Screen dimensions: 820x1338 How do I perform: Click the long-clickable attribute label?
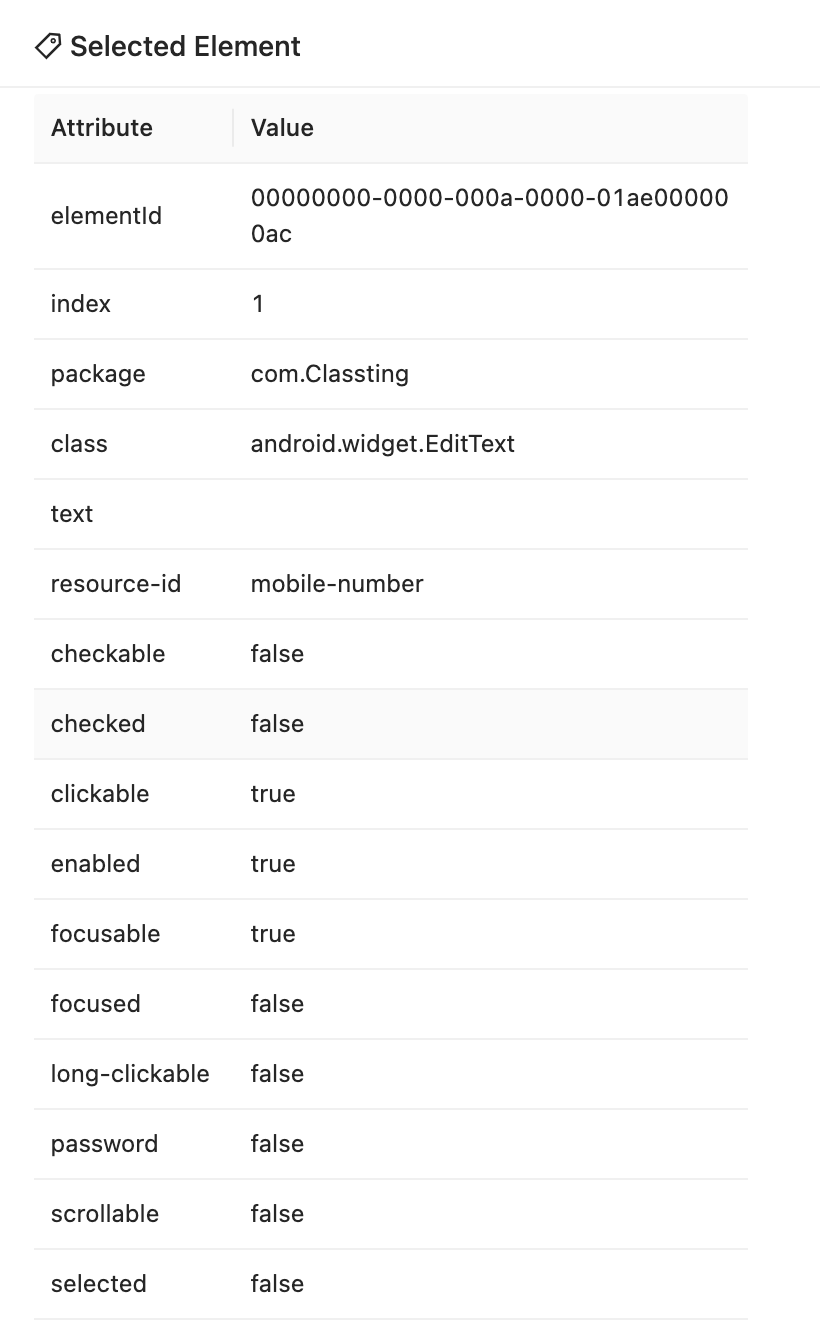pos(130,1074)
